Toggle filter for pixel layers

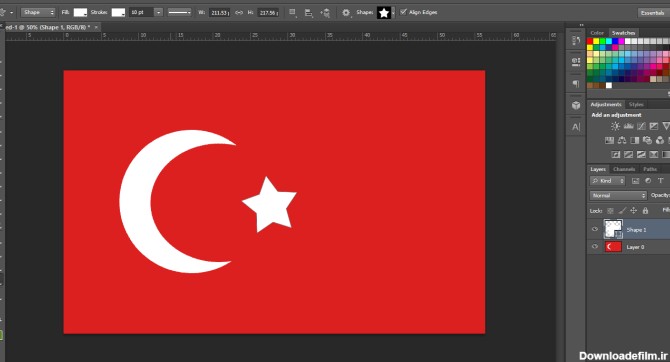[635, 181]
